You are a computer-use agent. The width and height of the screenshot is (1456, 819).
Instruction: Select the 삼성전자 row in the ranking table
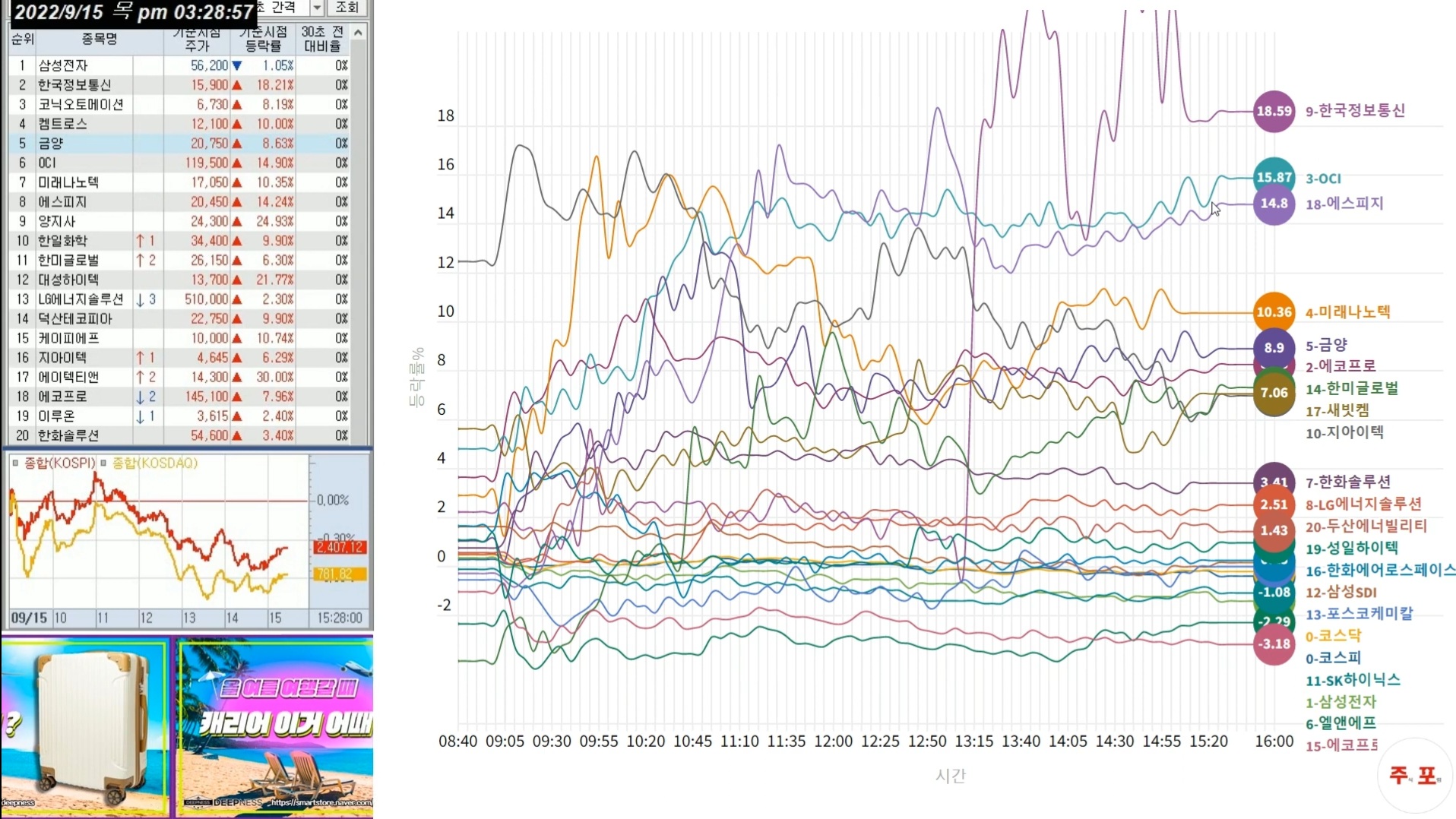pyautogui.click(x=179, y=65)
